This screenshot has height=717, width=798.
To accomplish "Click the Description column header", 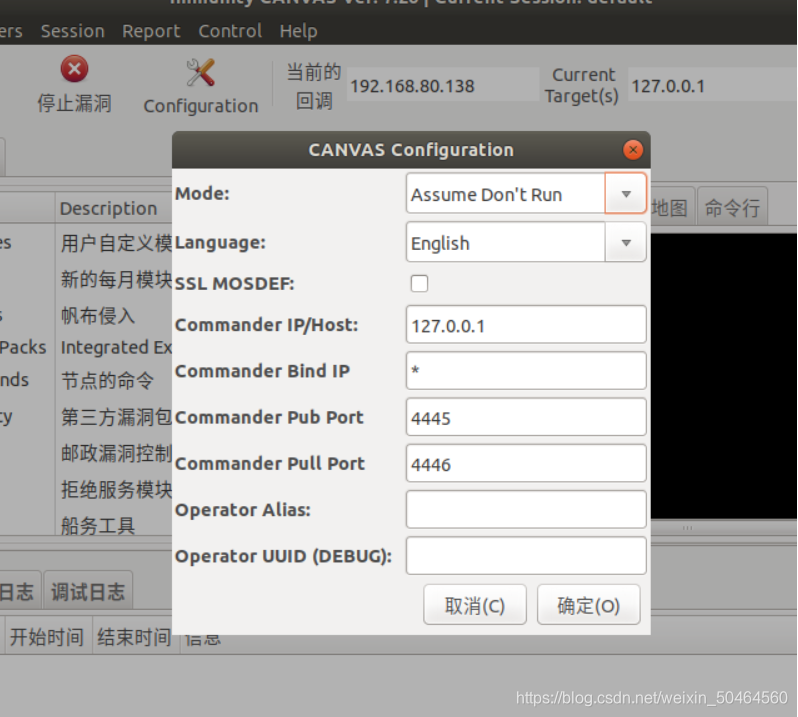I will 113,208.
